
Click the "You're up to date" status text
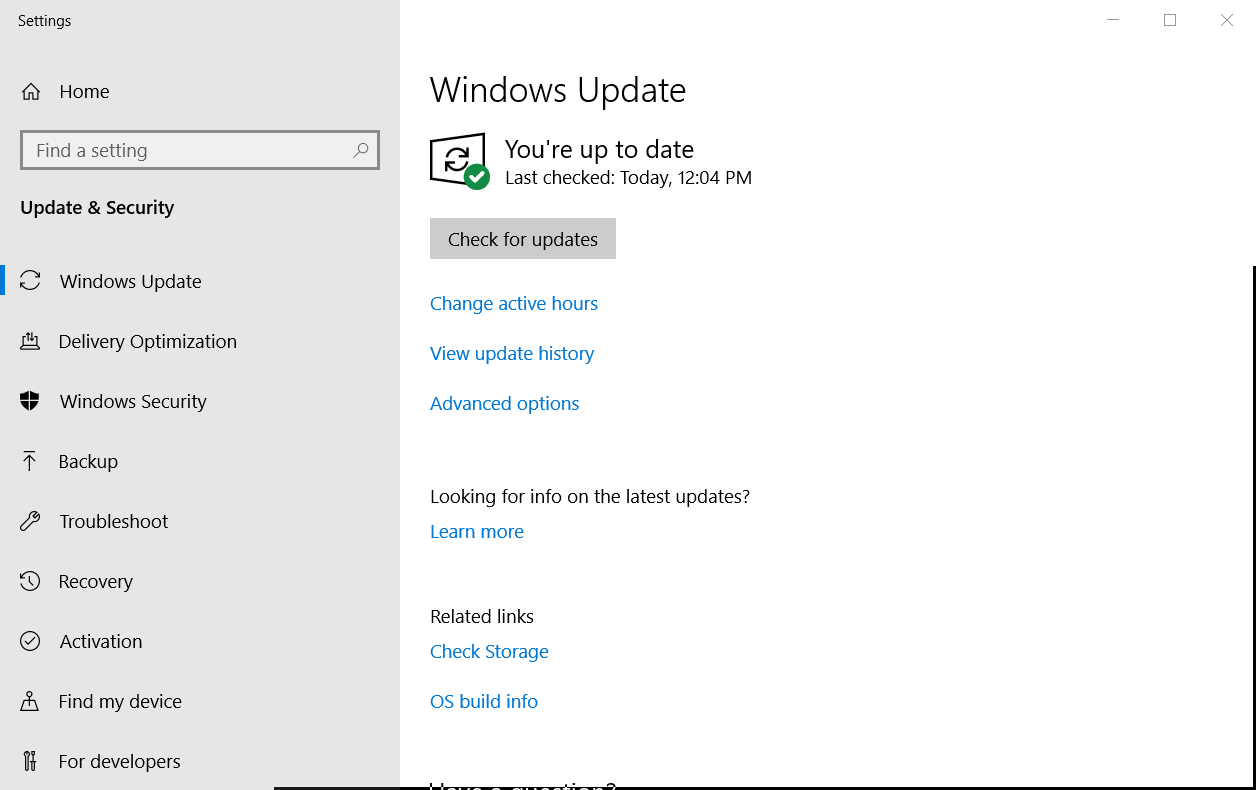point(599,149)
